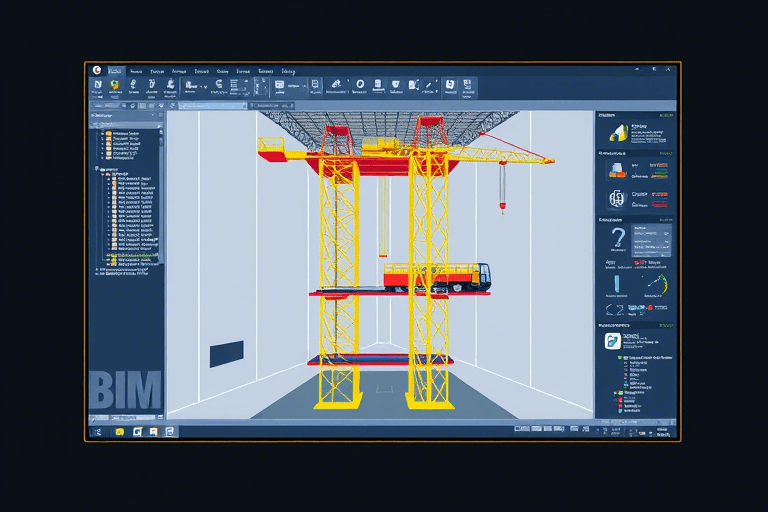Click the application logo in title bar
Viewport: 768px width, 512px height.
(x=97, y=70)
